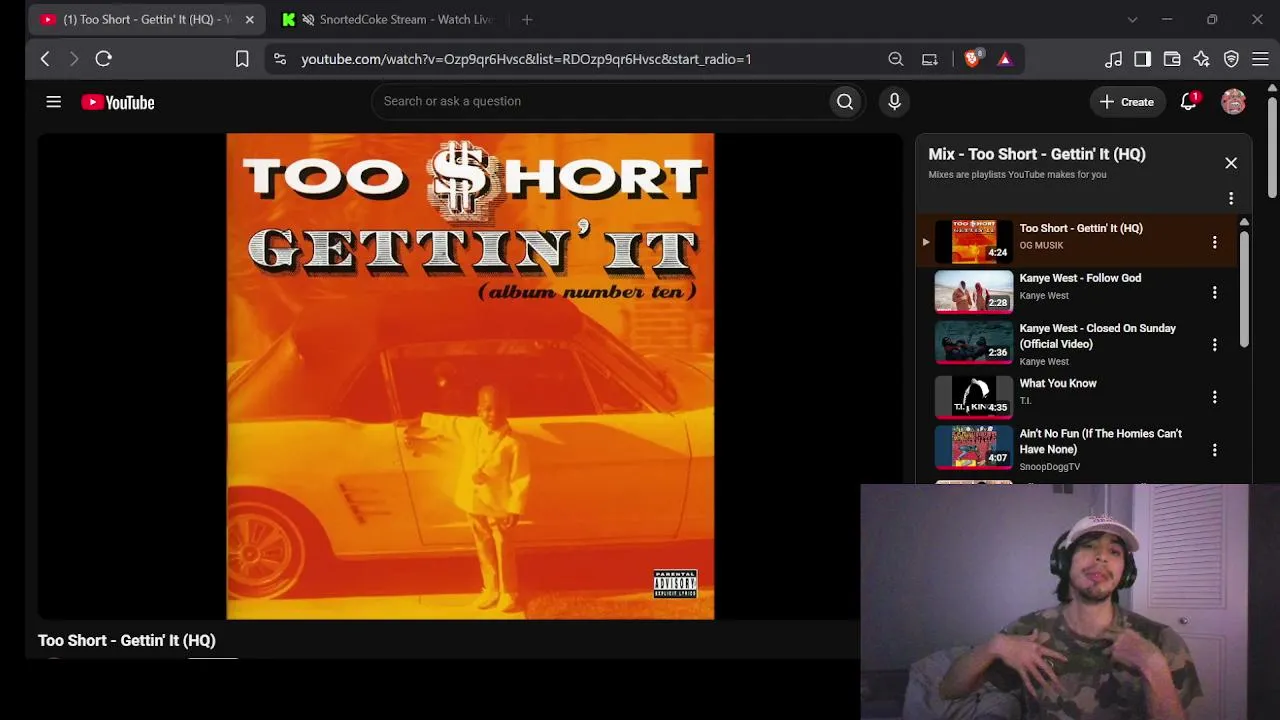The width and height of the screenshot is (1280, 720).
Task: Open the music note playlist icon
Action: tap(1113, 59)
